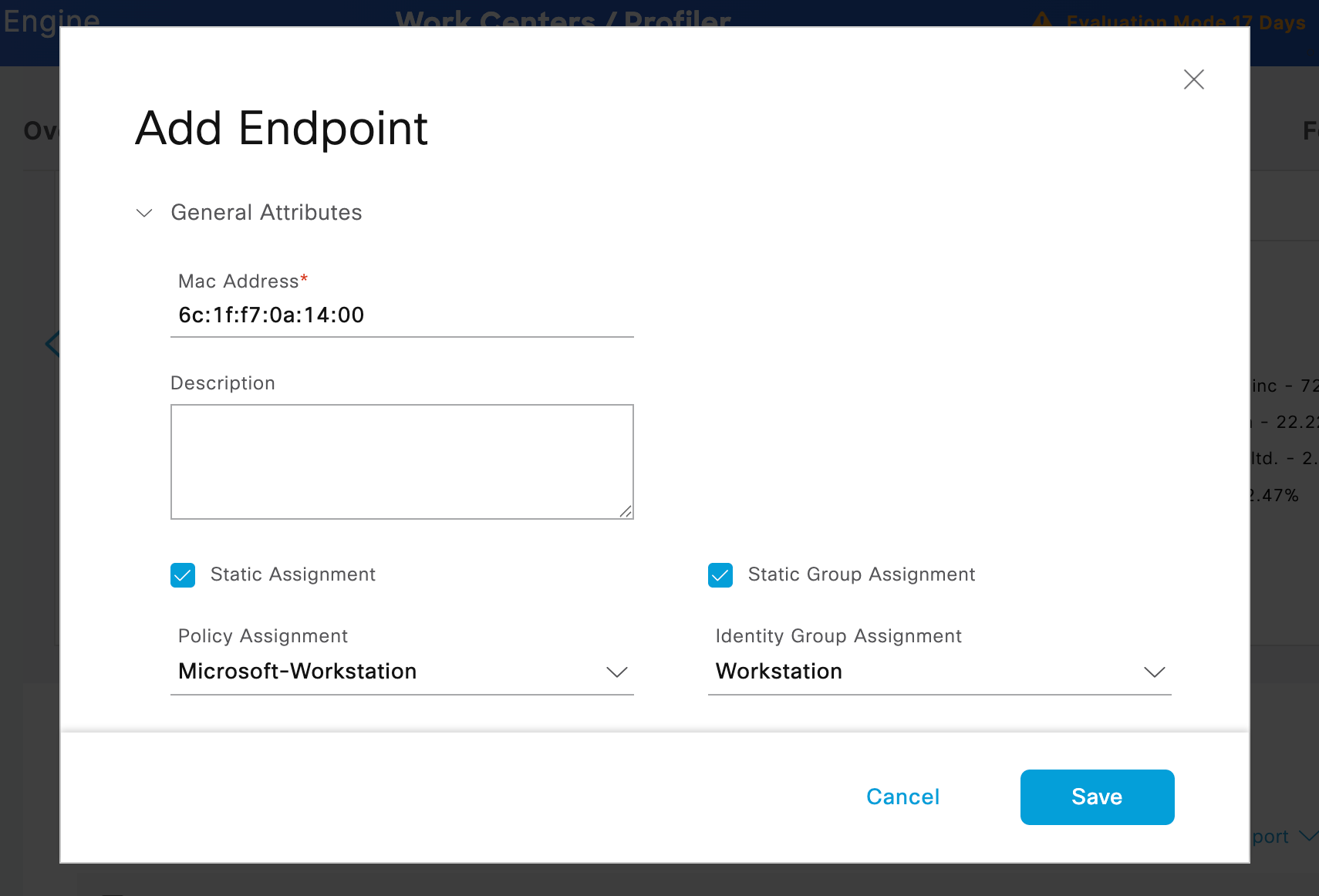The image size is (1319, 896).
Task: Click inside the Description text area
Action: (402, 462)
